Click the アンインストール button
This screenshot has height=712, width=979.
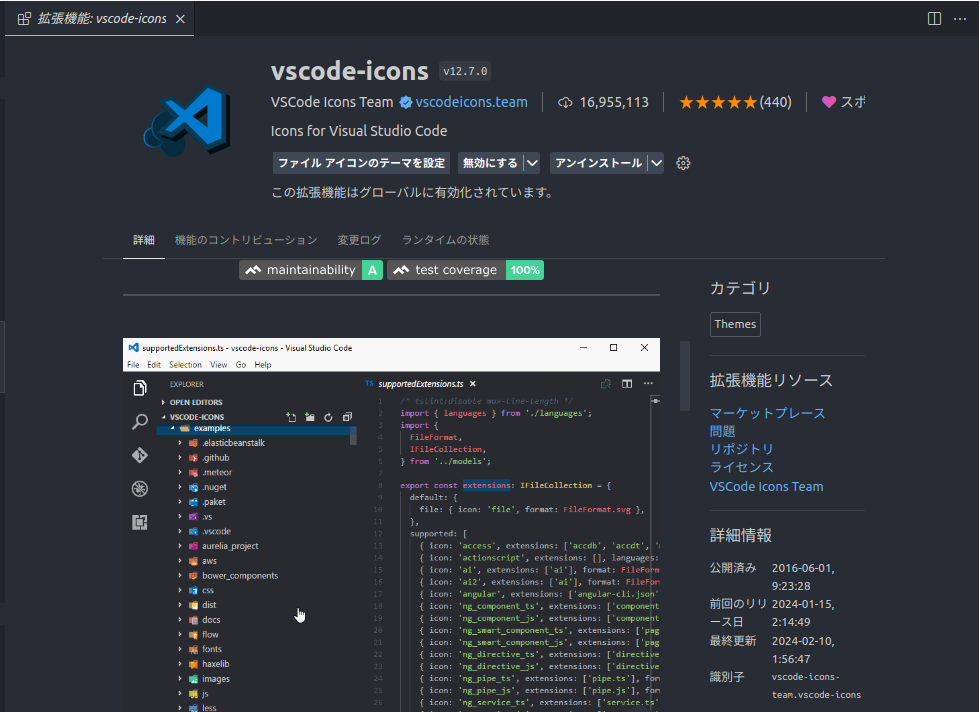[x=598, y=163]
